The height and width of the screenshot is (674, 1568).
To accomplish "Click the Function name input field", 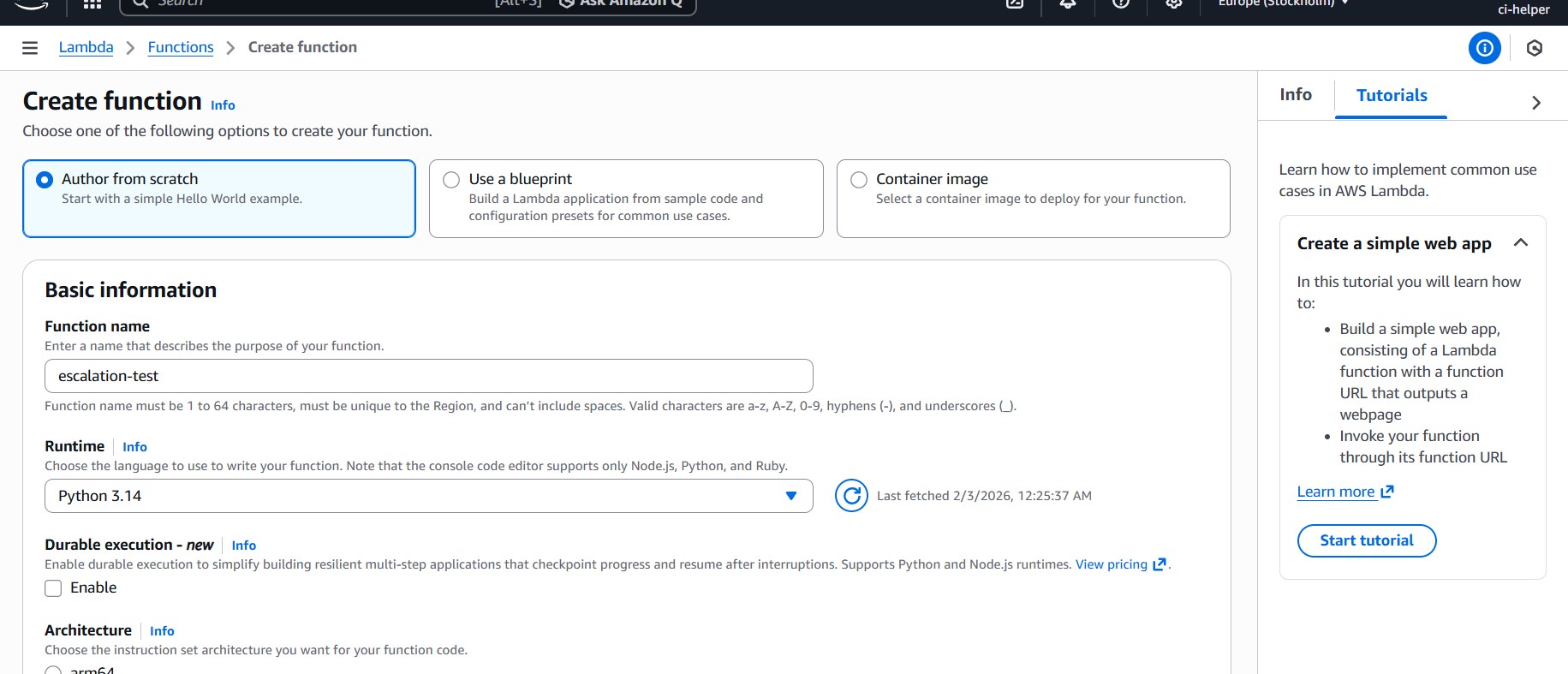I will [x=428, y=376].
